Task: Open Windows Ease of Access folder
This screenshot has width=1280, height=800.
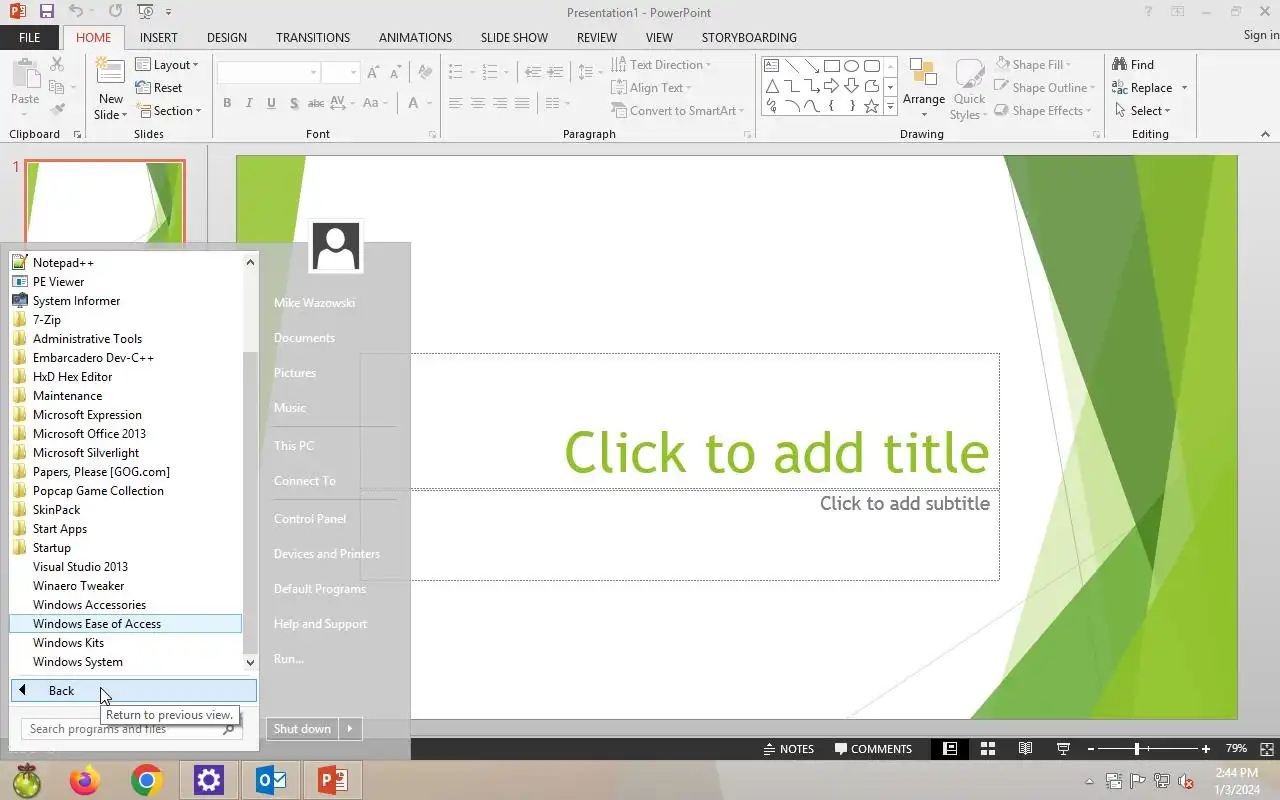Action: (125, 624)
